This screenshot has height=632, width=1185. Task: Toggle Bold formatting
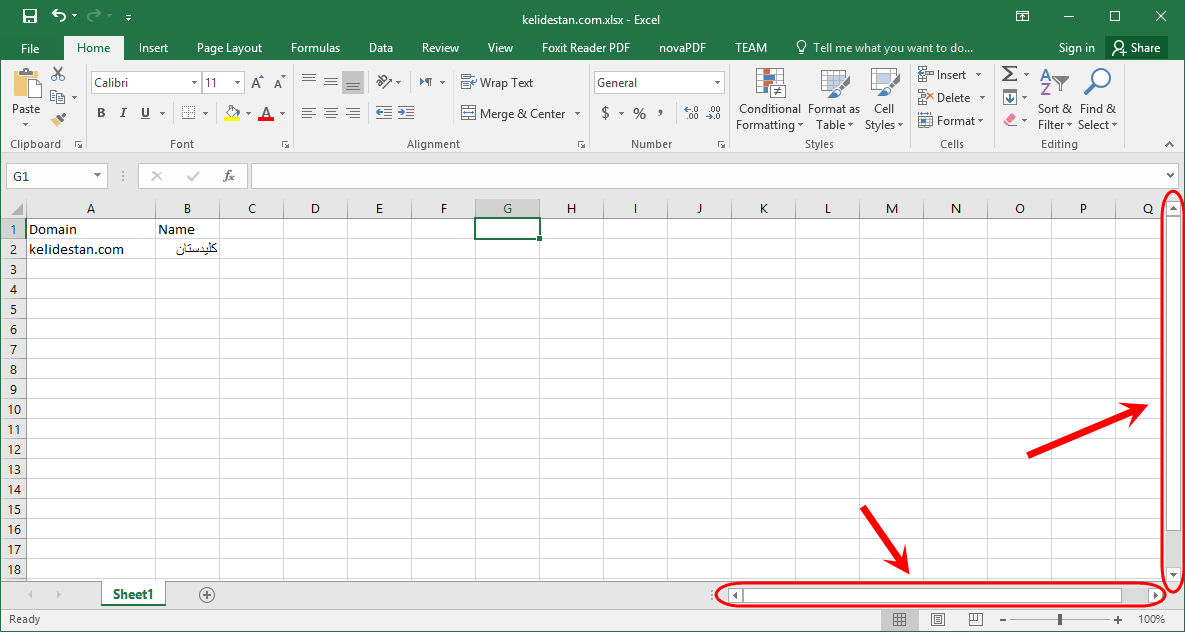(101, 113)
